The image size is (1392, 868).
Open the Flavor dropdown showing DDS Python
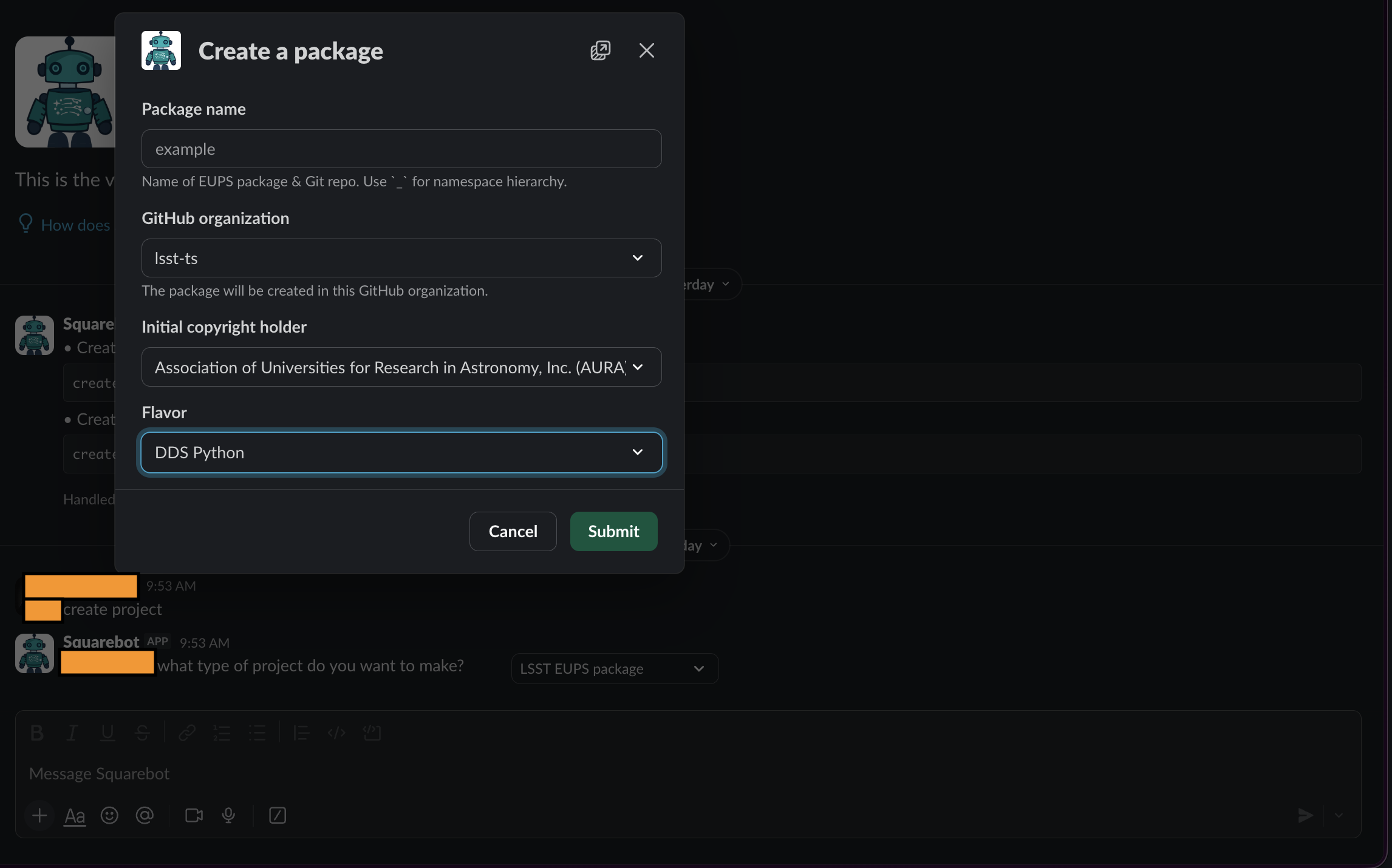pos(401,452)
